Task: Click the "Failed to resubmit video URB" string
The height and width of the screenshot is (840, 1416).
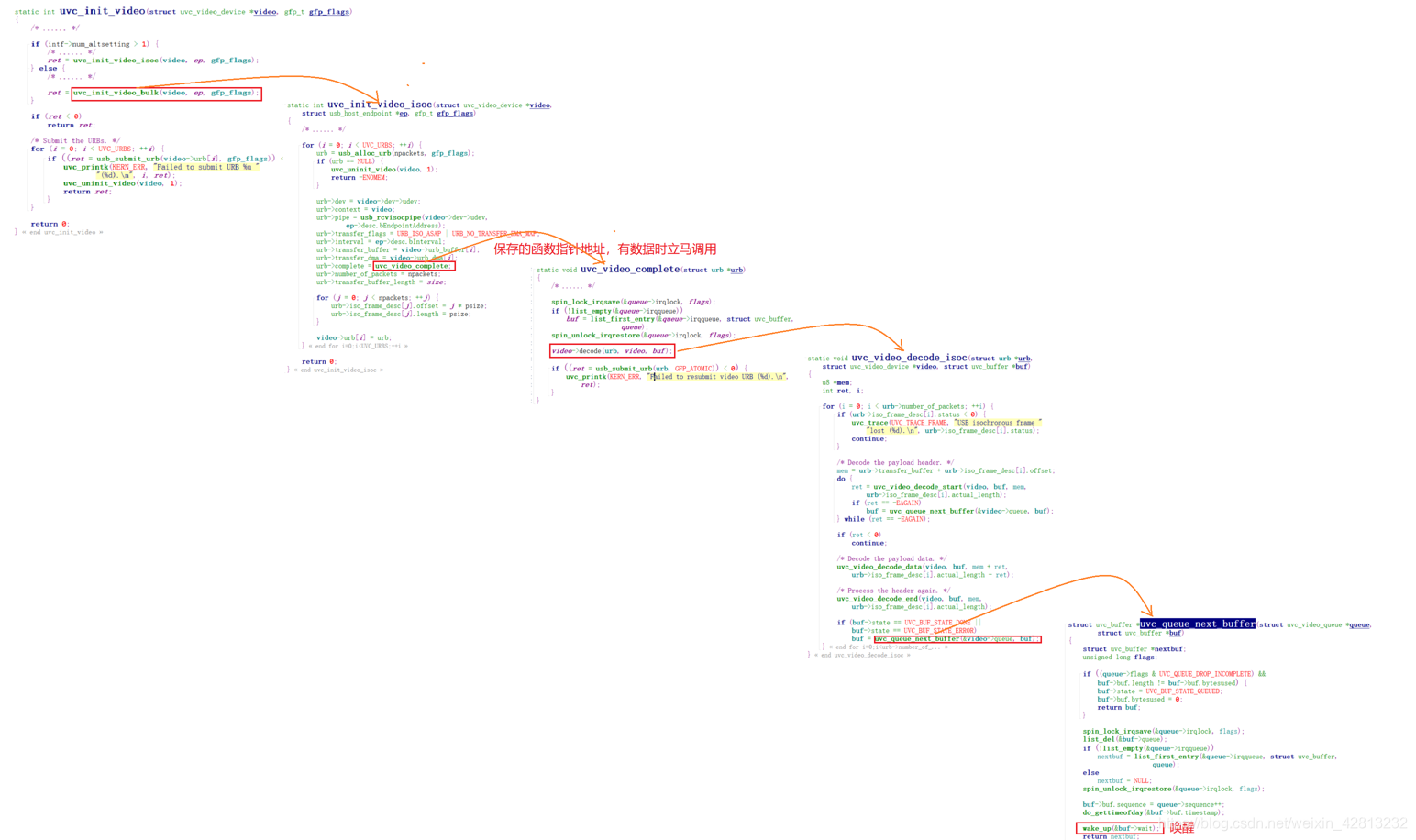Action: [717, 376]
